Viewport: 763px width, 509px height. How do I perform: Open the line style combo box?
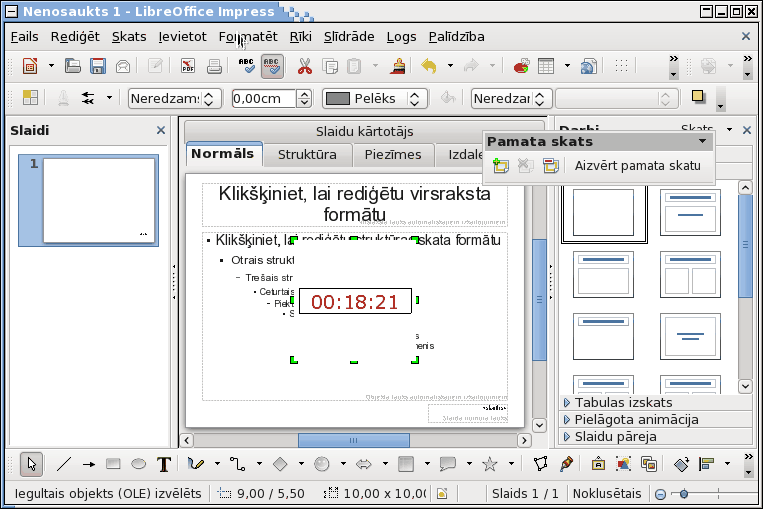click(x=175, y=99)
